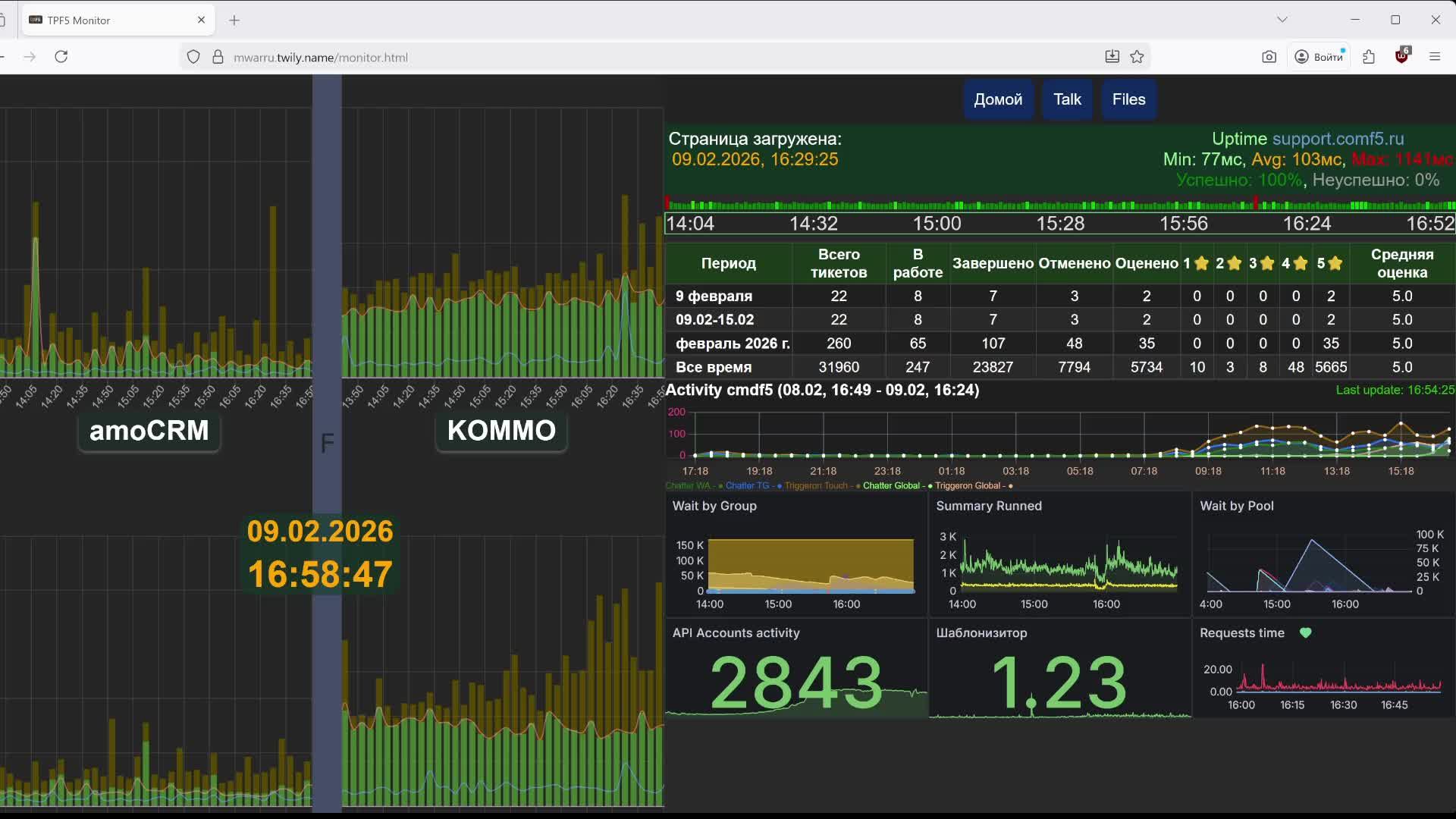Open the support.comf5.ru uptime link
This screenshot has width=1456, height=819.
(x=1338, y=139)
